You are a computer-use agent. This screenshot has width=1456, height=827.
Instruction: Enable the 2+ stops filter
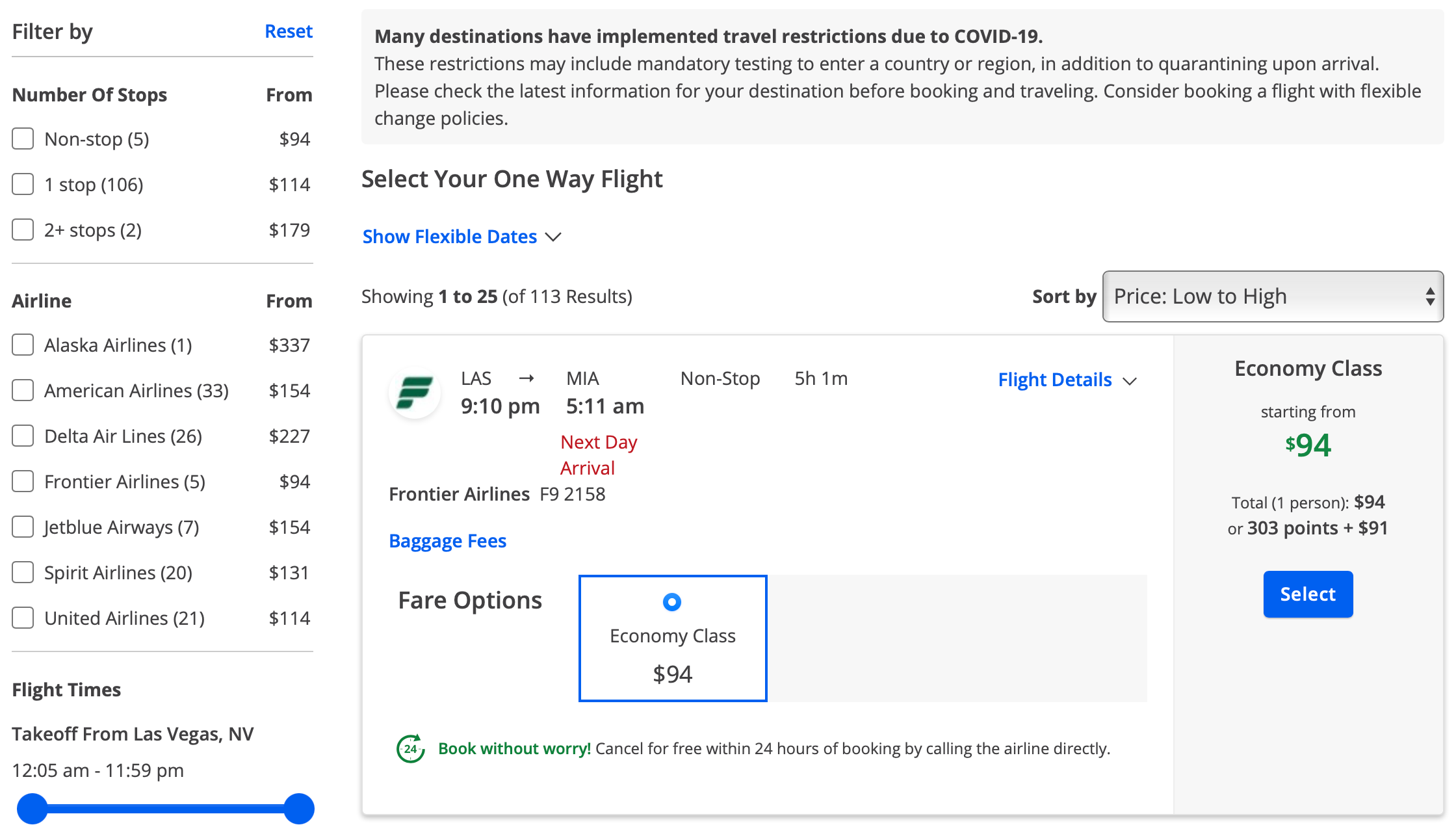coord(22,229)
